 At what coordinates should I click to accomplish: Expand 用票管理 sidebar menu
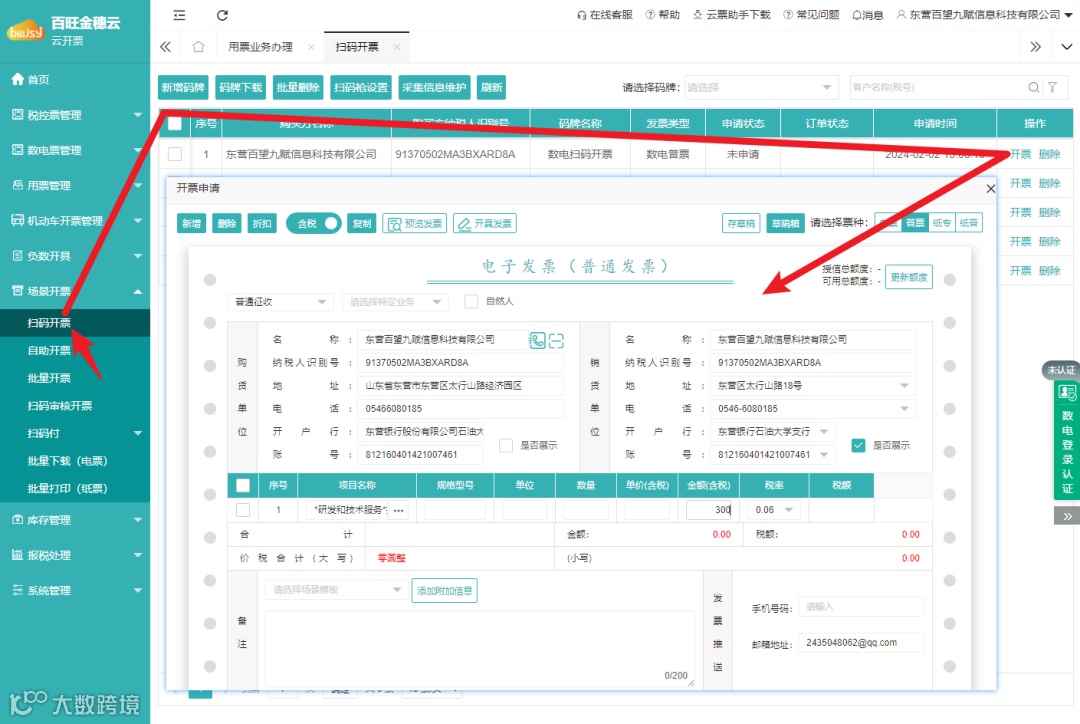coord(75,185)
